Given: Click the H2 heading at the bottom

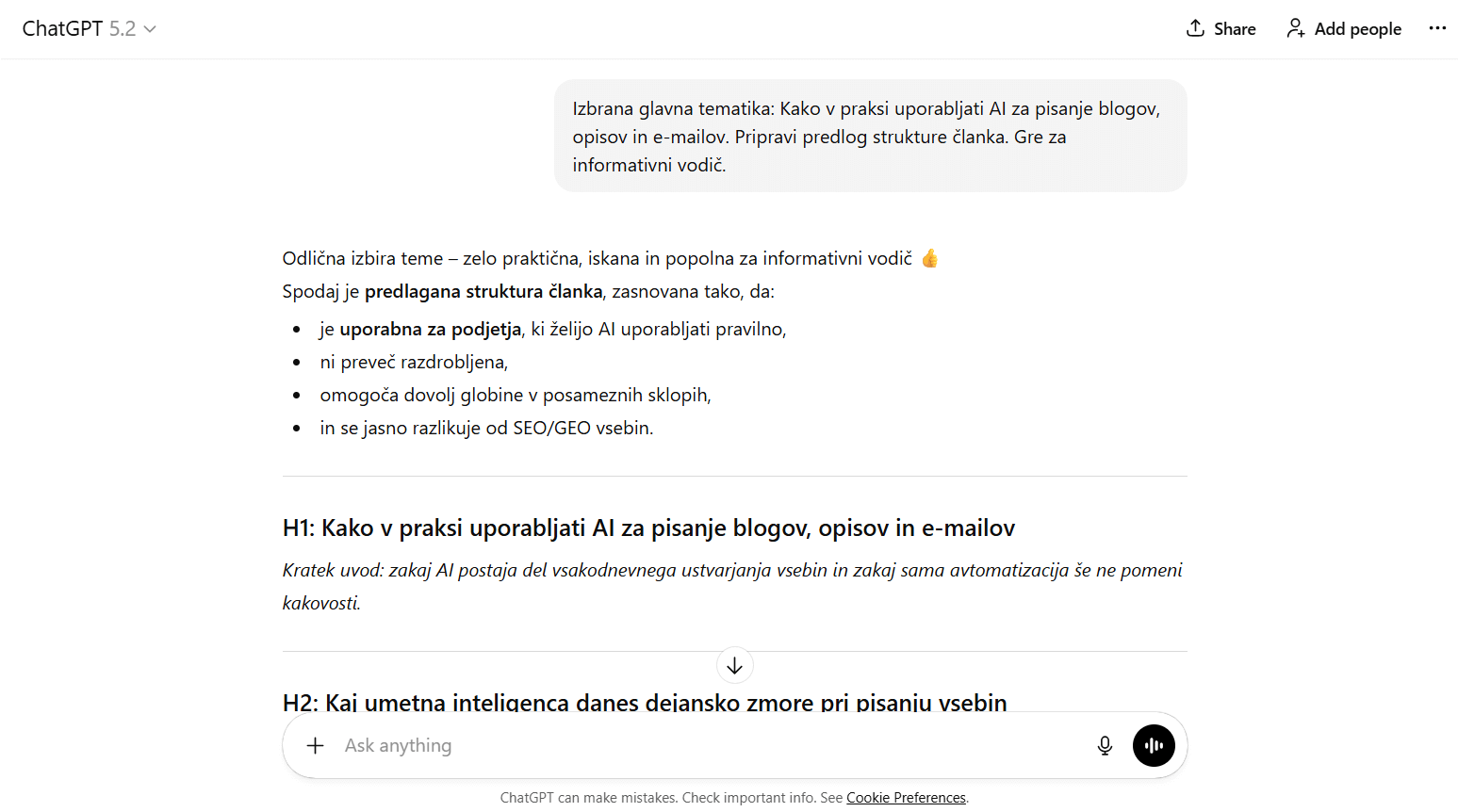Looking at the screenshot, I should [x=644, y=702].
